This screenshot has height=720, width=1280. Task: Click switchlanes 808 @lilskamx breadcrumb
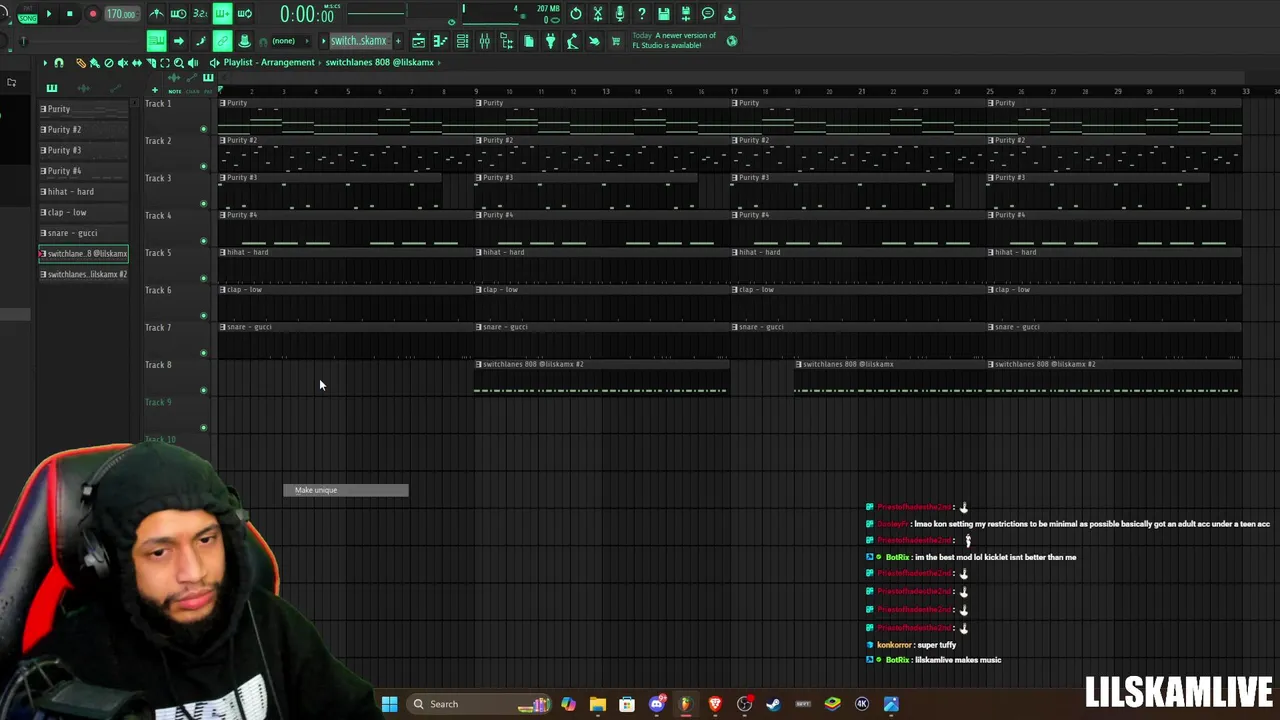pos(380,62)
